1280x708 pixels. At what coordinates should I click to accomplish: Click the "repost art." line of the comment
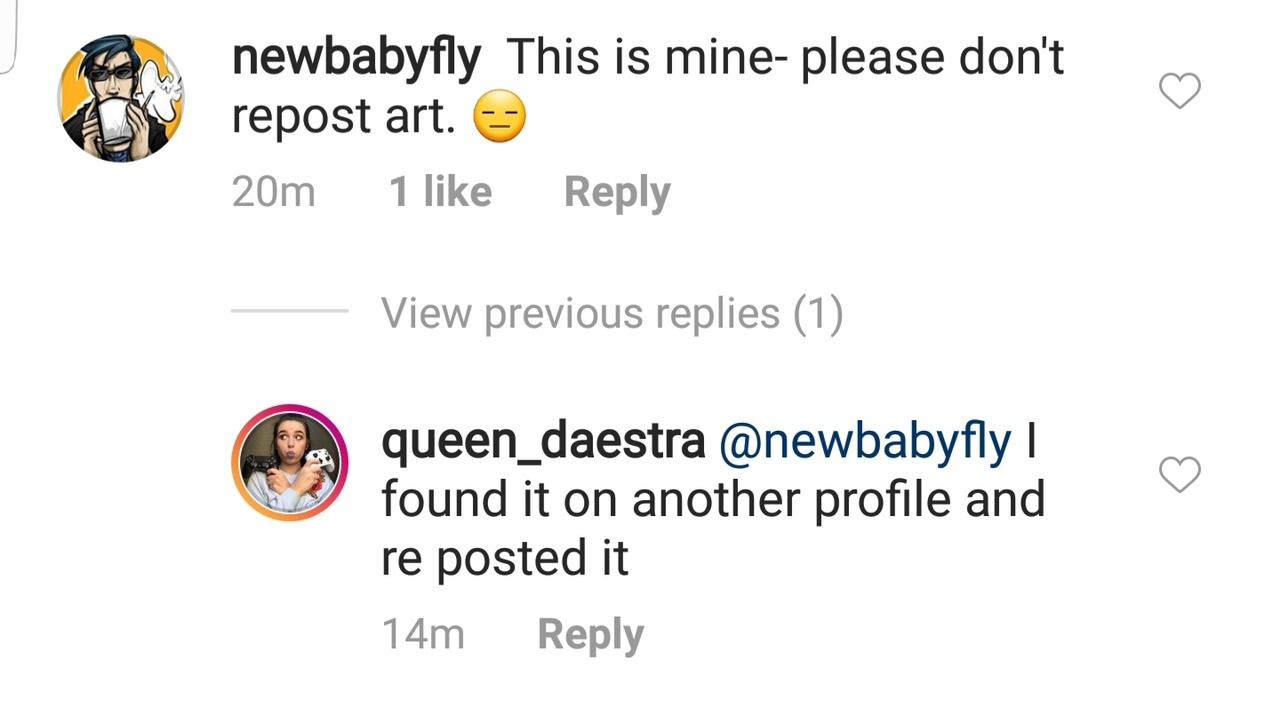343,118
